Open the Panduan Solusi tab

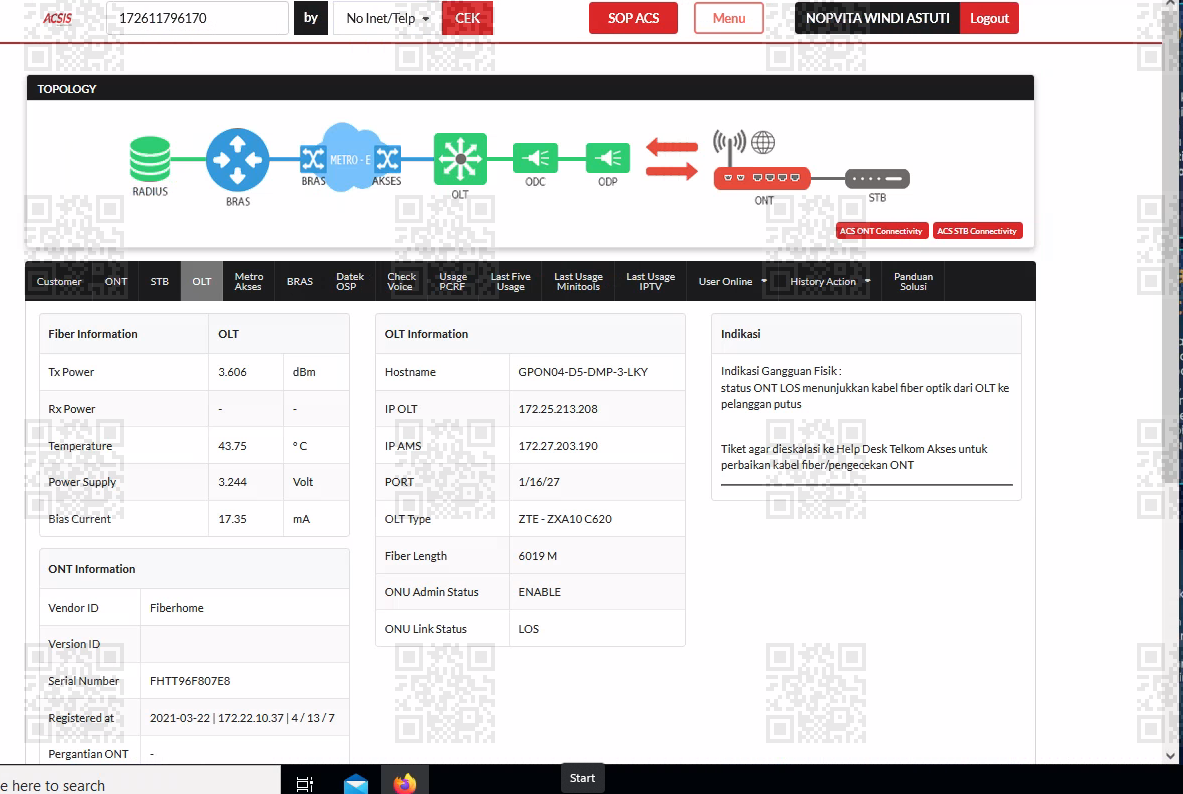click(913, 282)
